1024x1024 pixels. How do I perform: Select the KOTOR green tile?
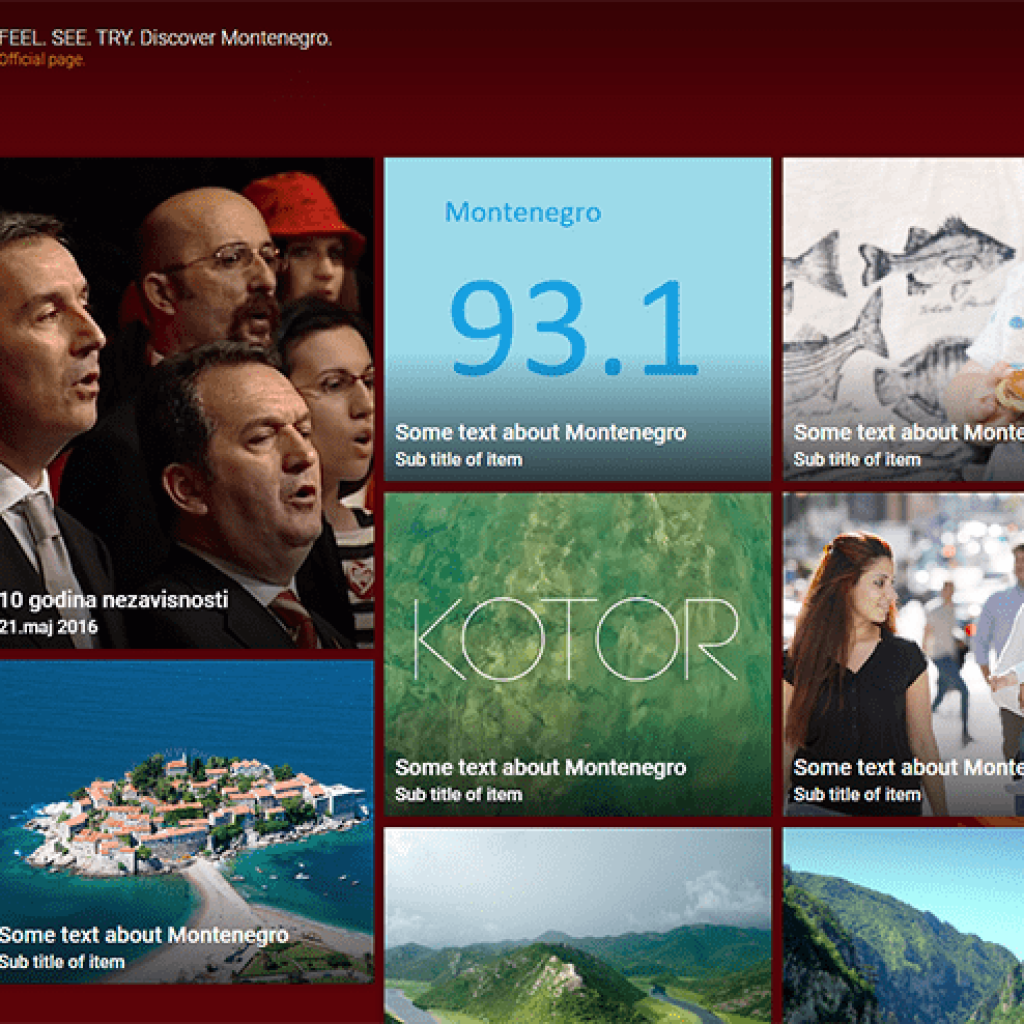(577, 654)
